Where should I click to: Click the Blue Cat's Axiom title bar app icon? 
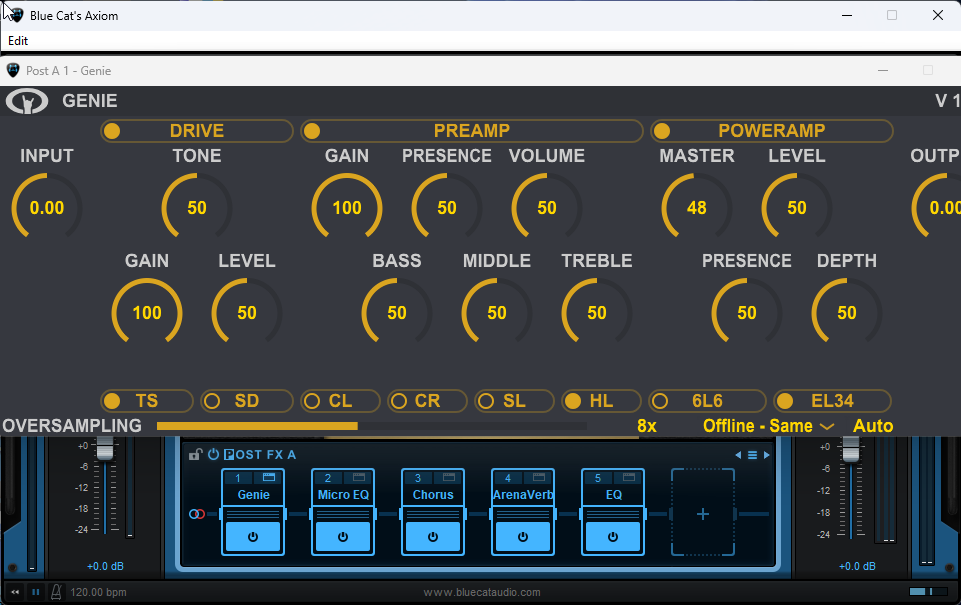16,15
